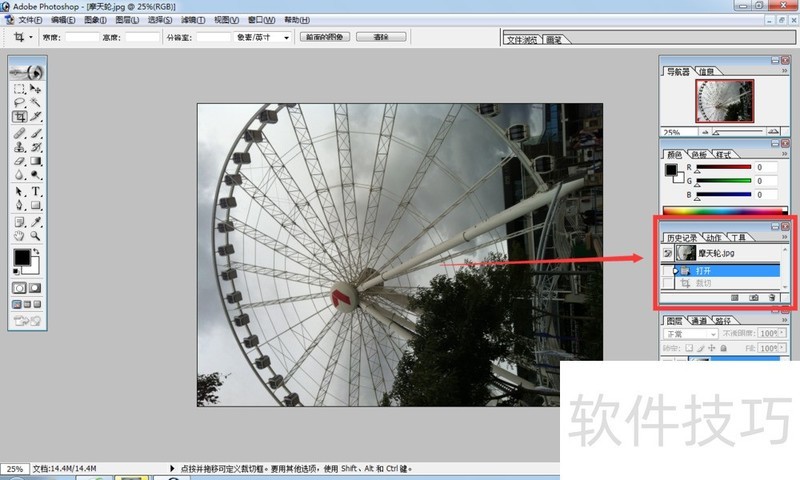Create new document from current history state
The height and width of the screenshot is (480, 800).
click(x=735, y=297)
